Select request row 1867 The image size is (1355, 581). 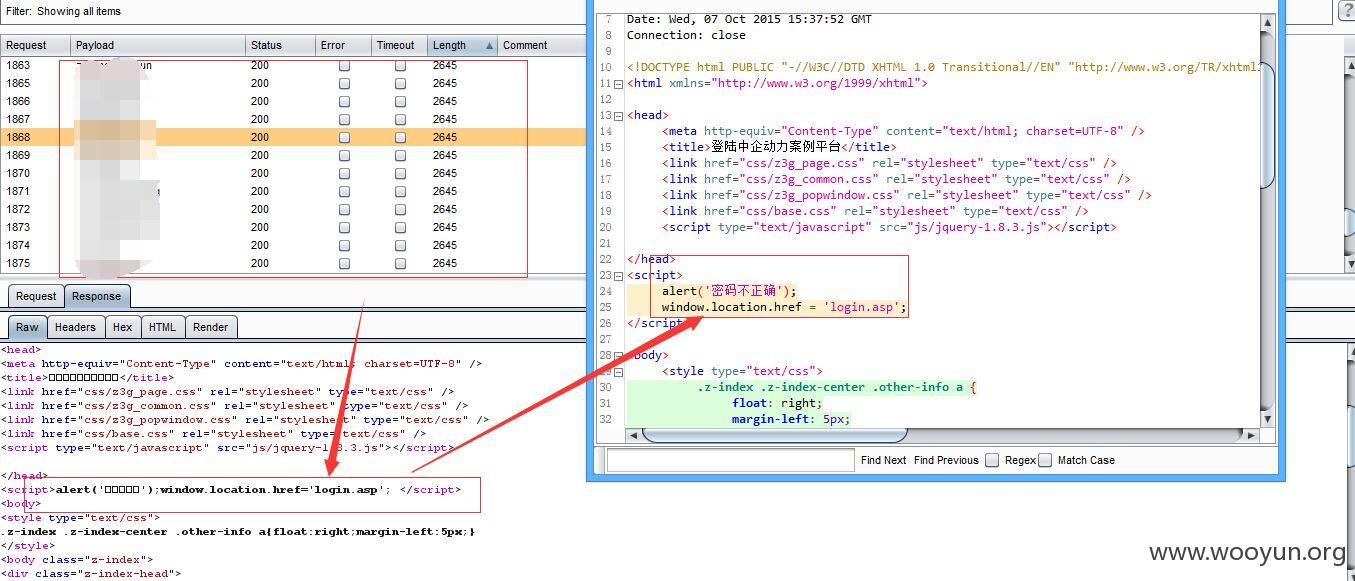click(x=293, y=119)
